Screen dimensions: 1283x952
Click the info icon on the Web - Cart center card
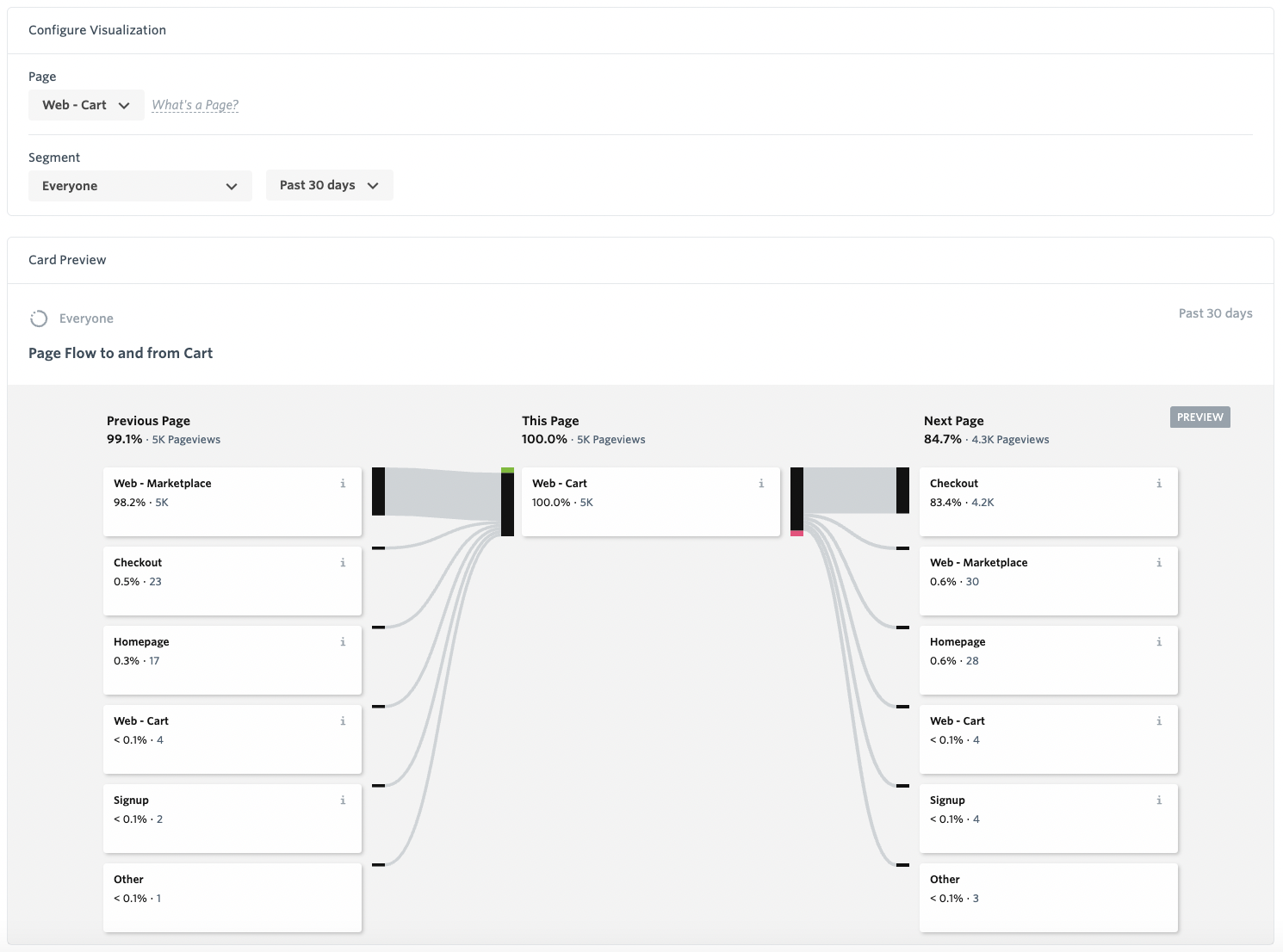point(761,483)
